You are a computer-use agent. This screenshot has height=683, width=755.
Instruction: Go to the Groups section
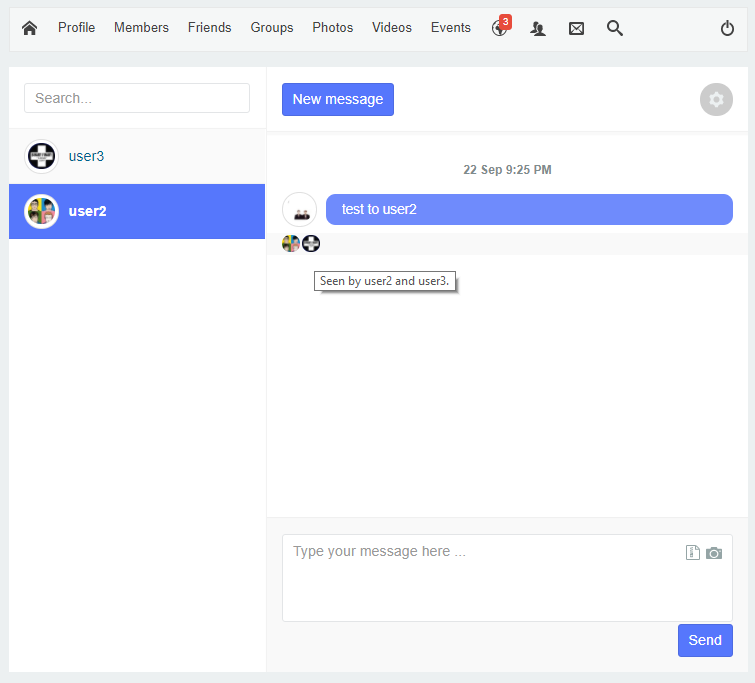click(x=272, y=28)
